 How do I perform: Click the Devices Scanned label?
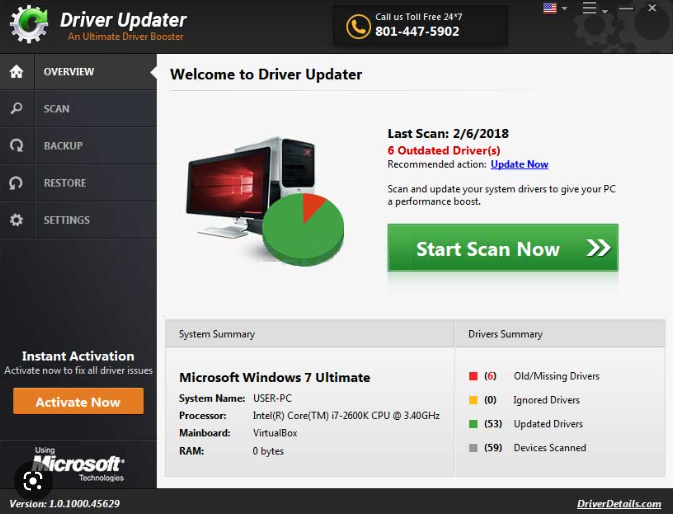pos(550,447)
